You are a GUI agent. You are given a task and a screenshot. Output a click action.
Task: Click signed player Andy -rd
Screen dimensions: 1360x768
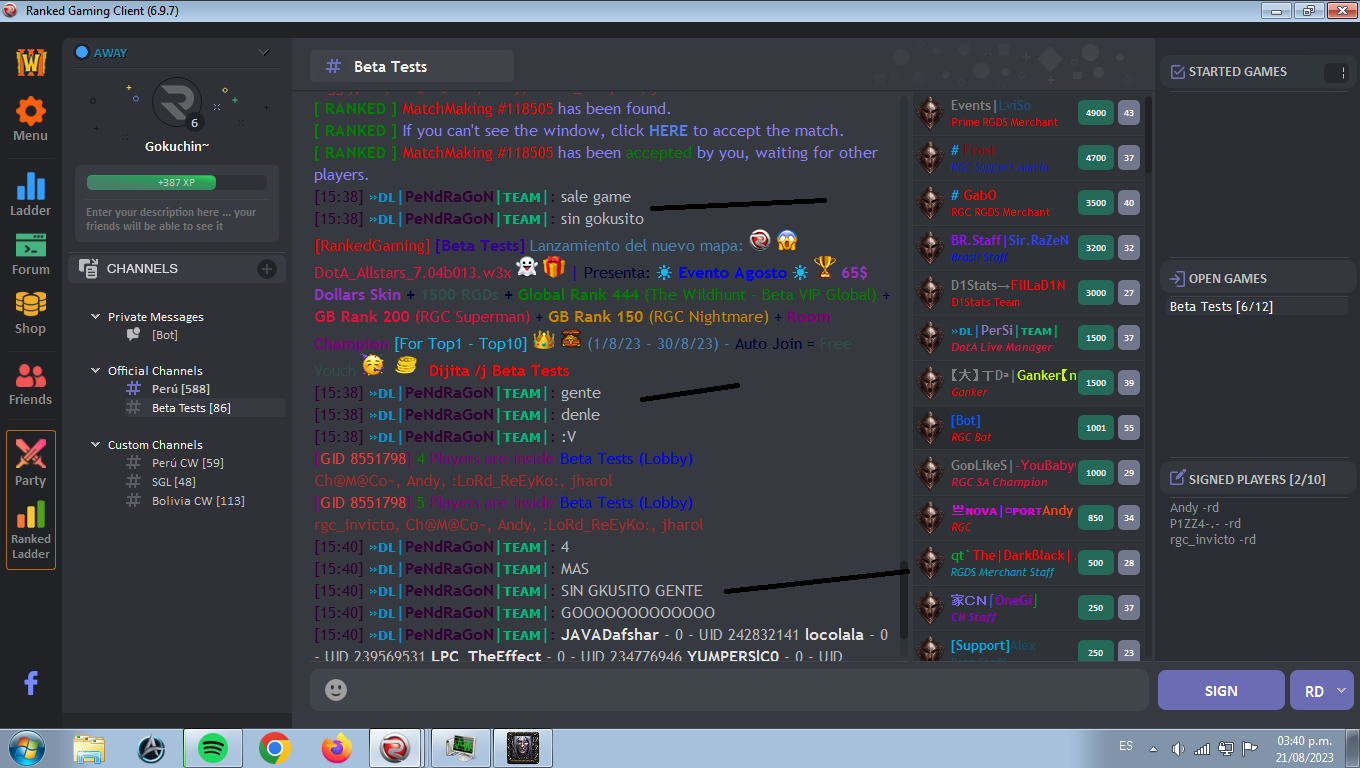(1194, 508)
